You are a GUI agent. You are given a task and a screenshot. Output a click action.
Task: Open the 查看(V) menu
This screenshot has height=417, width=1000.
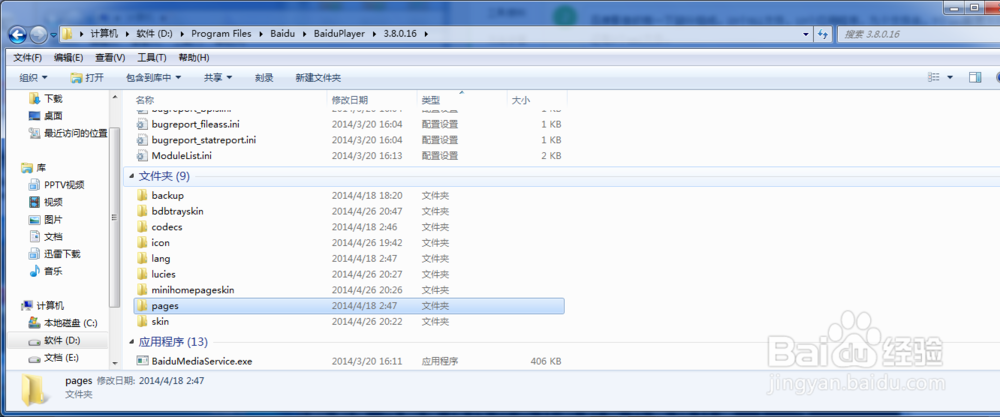tap(110, 58)
